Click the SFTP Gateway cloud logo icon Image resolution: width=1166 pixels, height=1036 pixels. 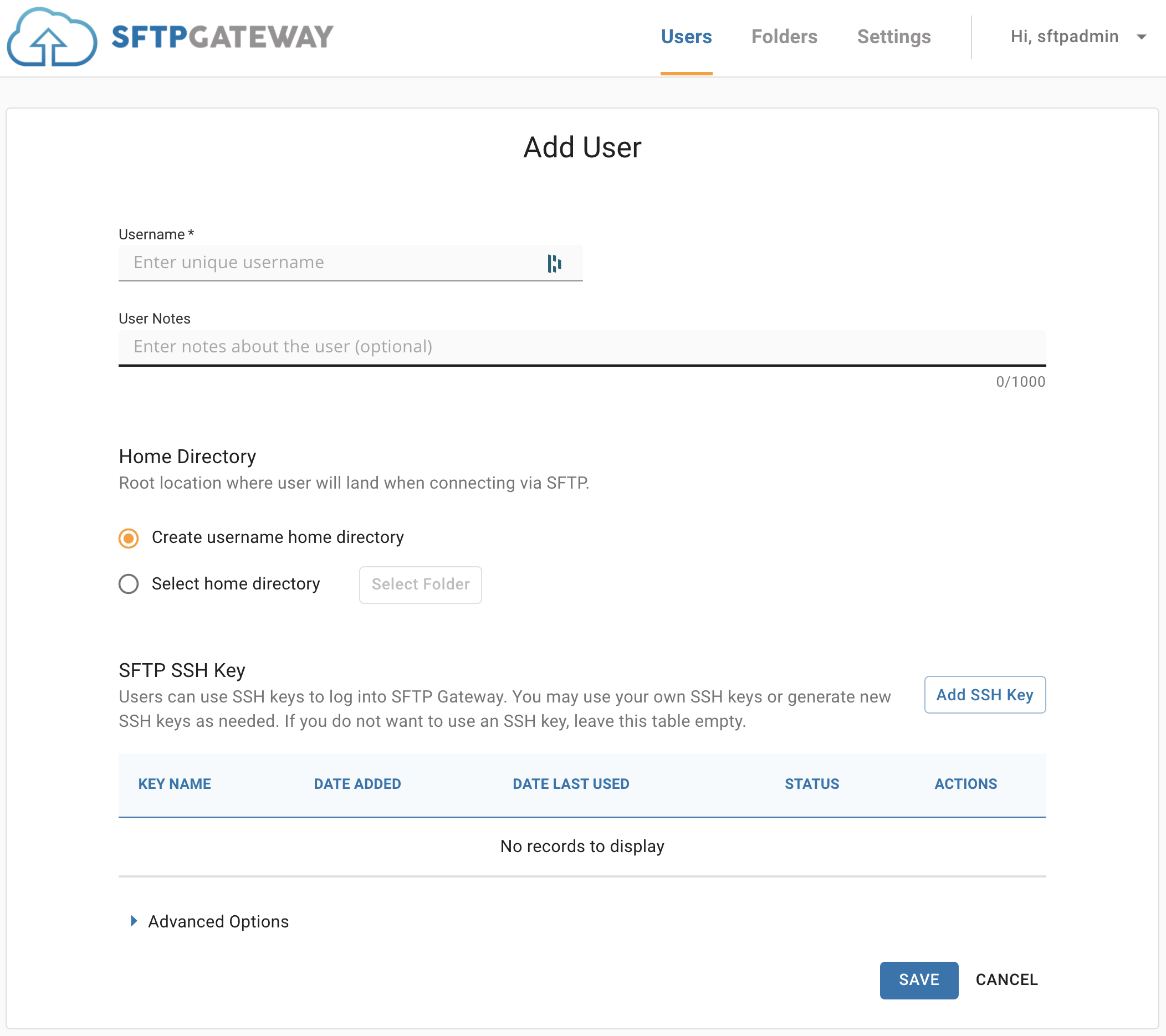coord(52,37)
